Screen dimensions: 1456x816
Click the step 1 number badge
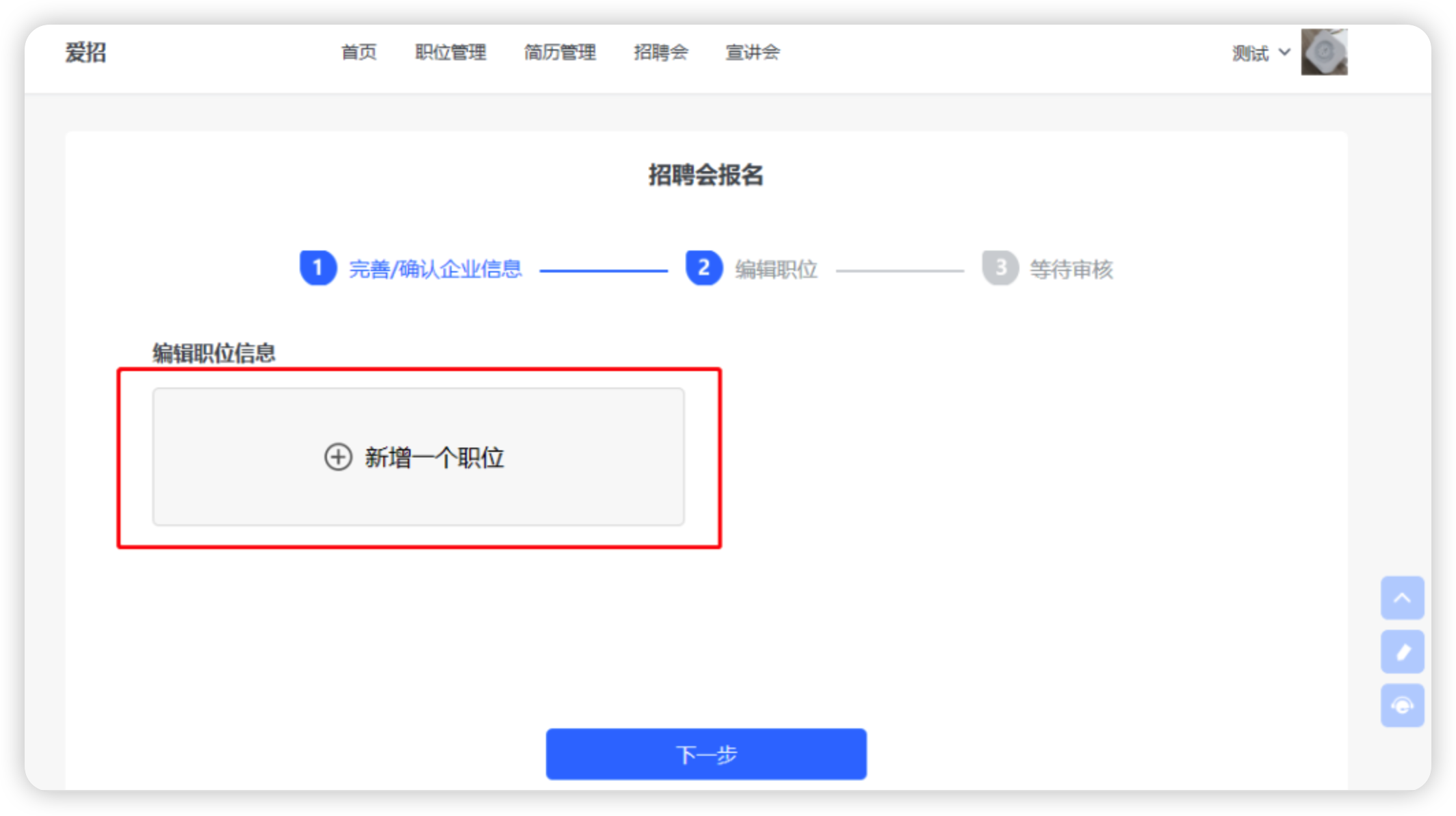318,268
